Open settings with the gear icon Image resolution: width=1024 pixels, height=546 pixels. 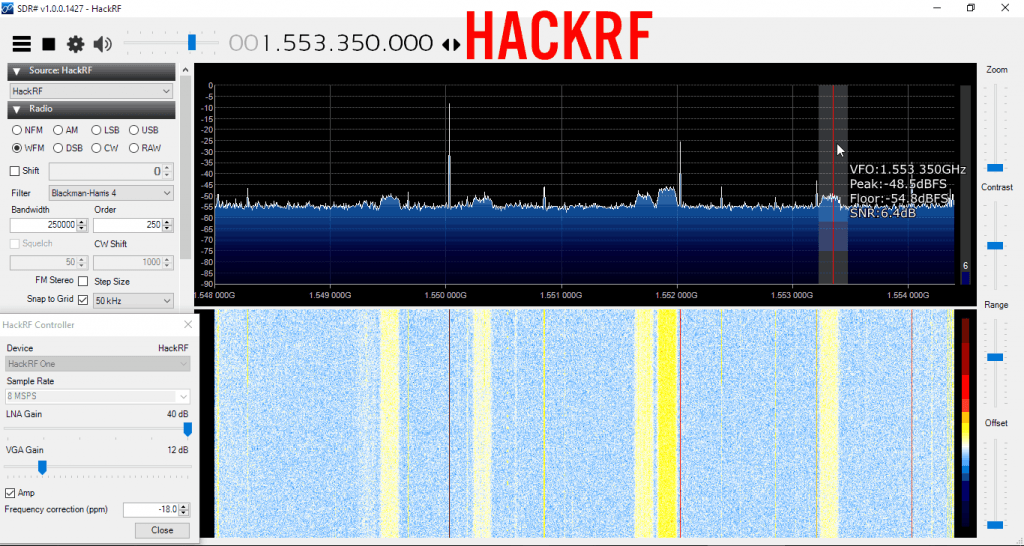(x=75, y=44)
